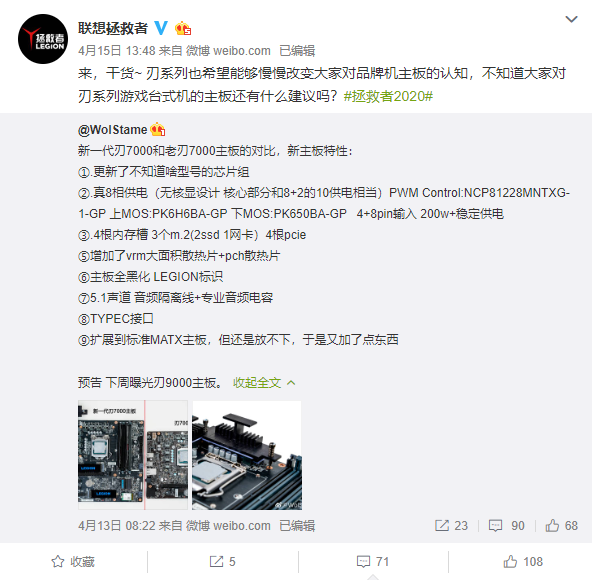Open the @WolStame user profile
The width and height of the screenshot is (592, 580).
pyautogui.click(x=113, y=130)
